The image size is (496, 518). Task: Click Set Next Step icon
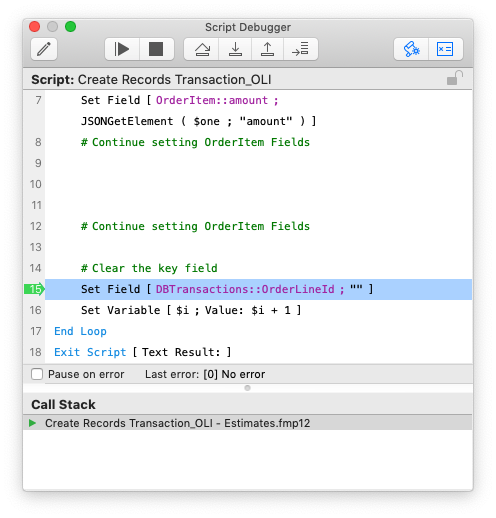(x=300, y=49)
